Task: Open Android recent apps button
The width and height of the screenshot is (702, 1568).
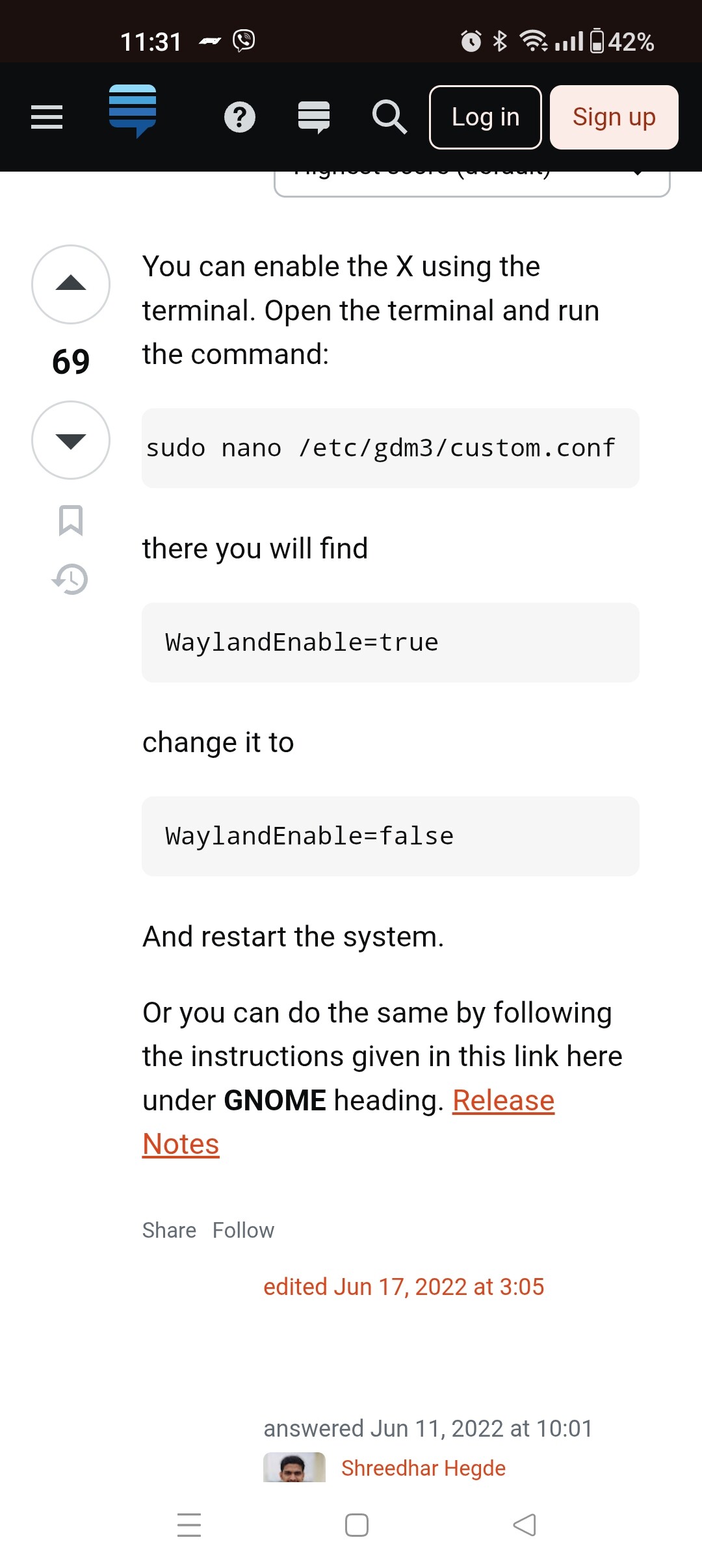Action: coord(189,1525)
